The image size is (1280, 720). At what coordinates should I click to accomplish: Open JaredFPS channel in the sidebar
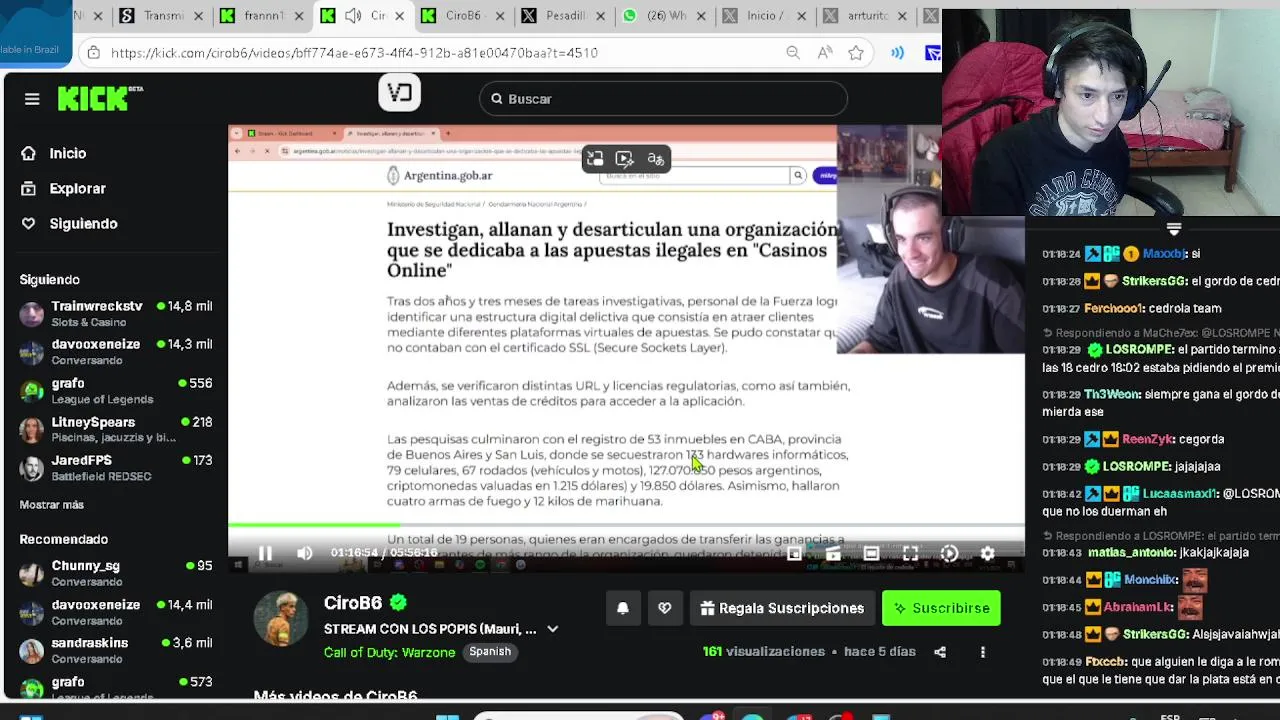pos(116,467)
